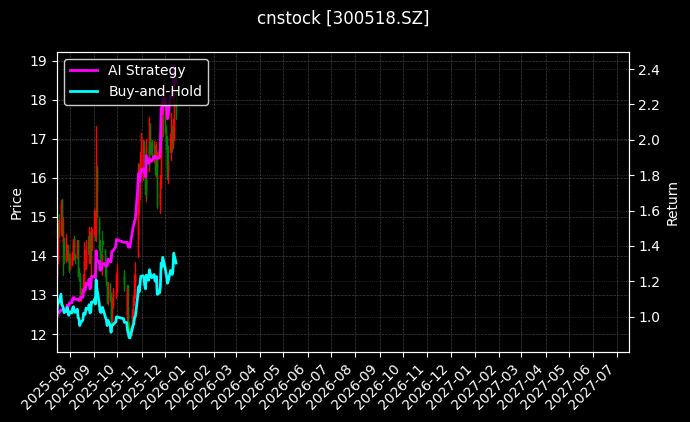This screenshot has height=422, width=690.
Task: Click the 2026-12 date label
Action: click(x=425, y=387)
